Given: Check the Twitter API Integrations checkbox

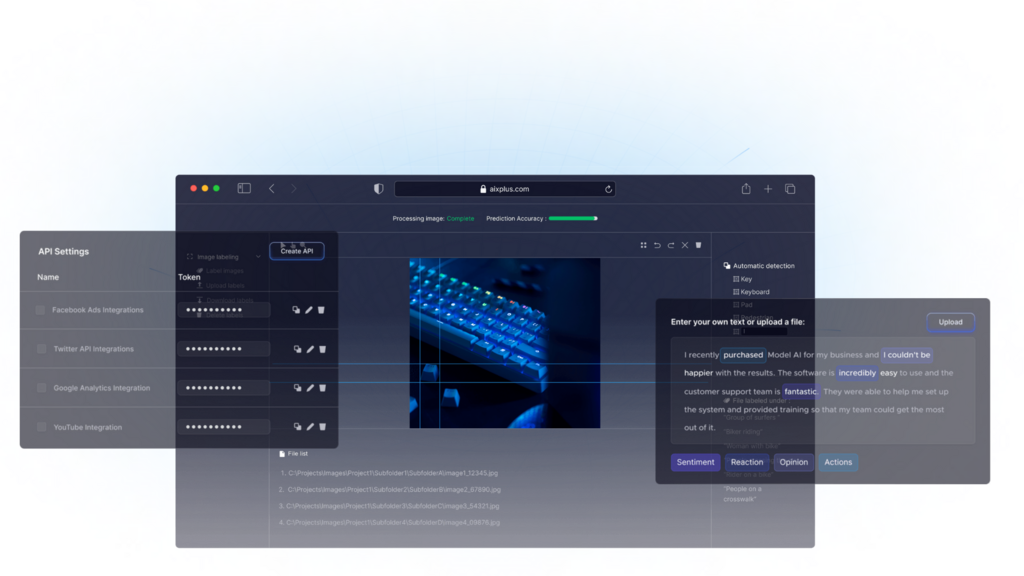Looking at the screenshot, I should [x=42, y=349].
